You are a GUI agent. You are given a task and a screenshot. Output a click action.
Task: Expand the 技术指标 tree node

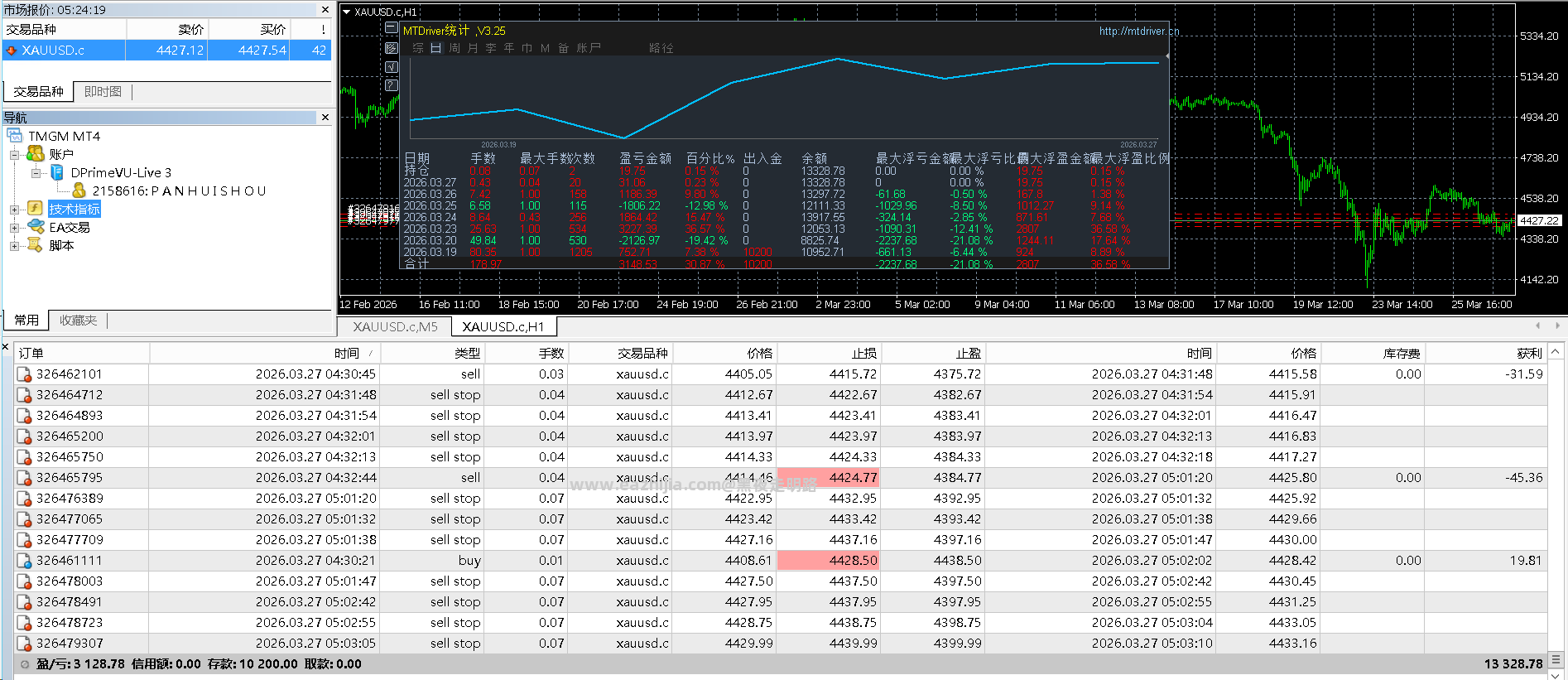click(x=14, y=210)
